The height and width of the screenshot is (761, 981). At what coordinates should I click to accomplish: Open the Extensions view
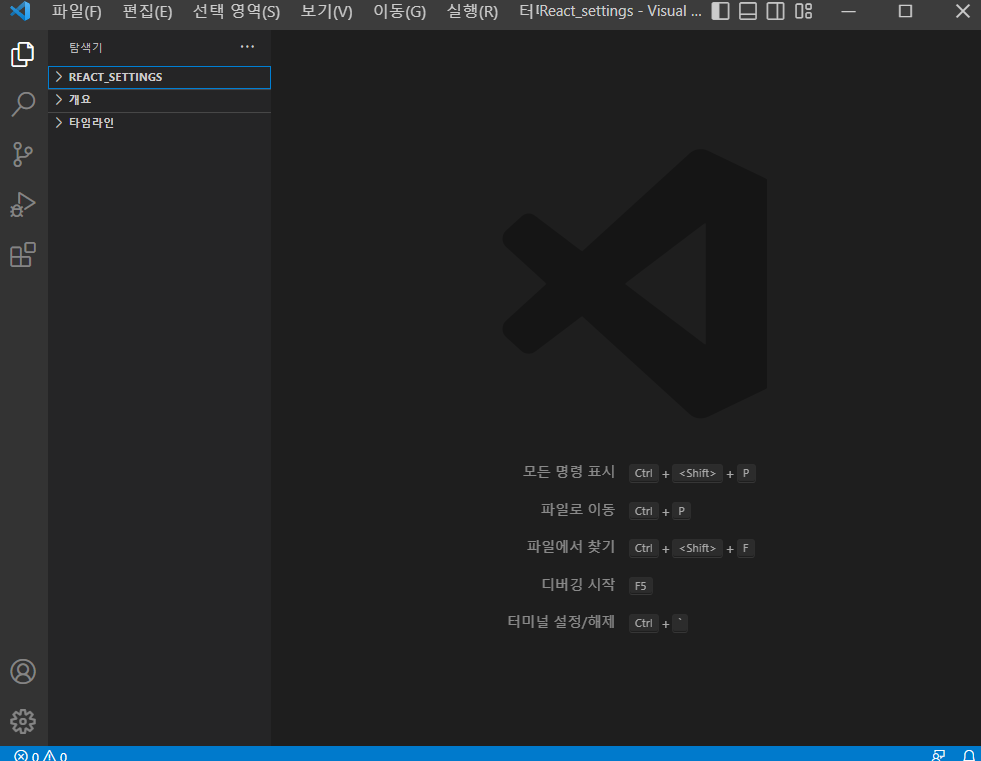[23, 255]
